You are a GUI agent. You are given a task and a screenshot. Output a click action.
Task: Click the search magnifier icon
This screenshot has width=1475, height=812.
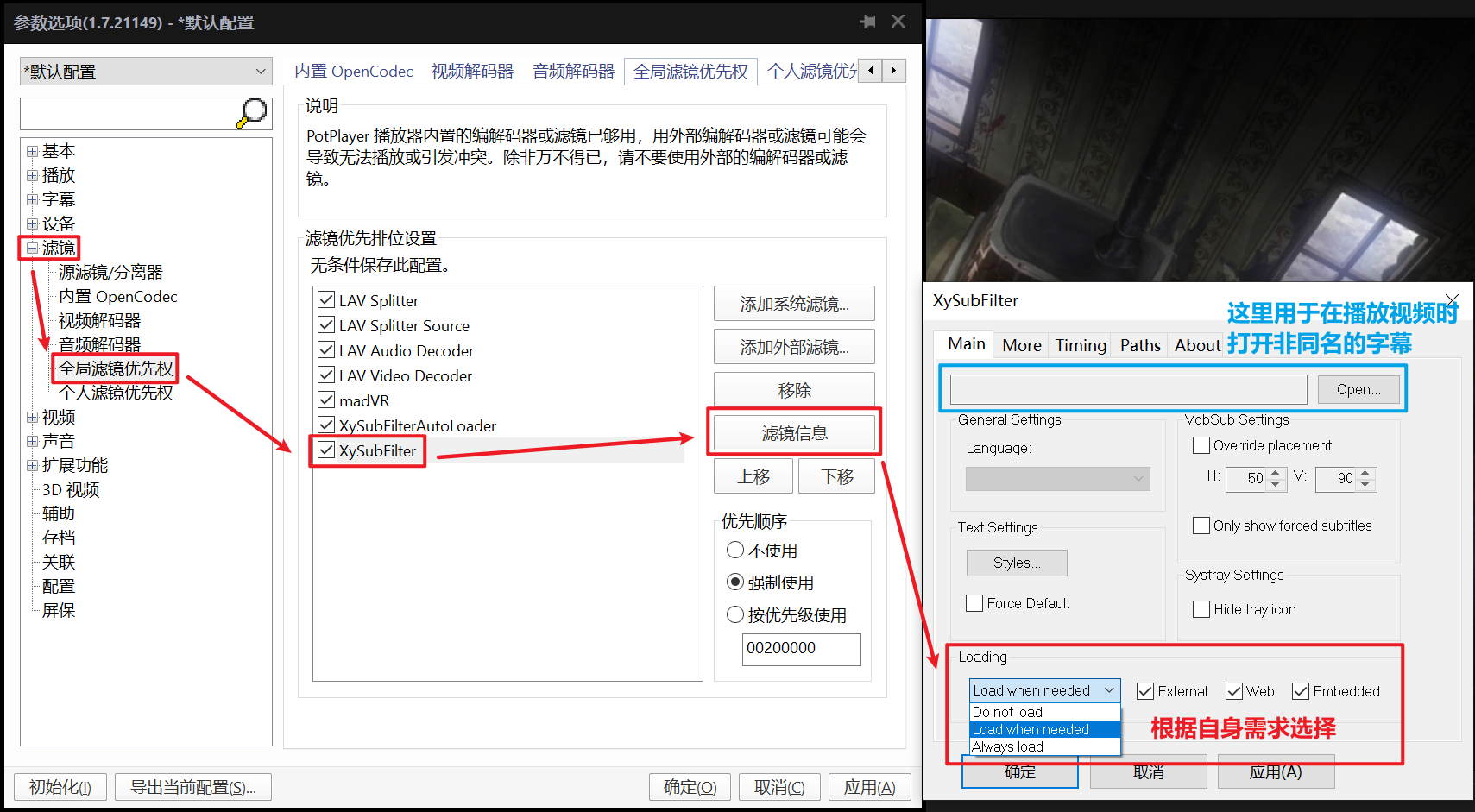pos(251,113)
